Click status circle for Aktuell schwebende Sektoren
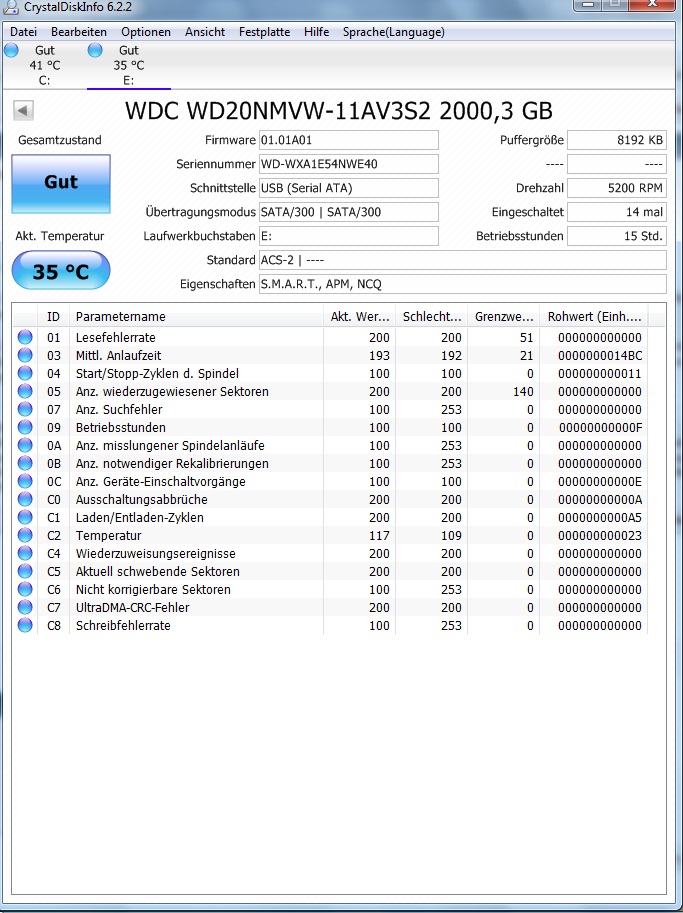This screenshot has width=683, height=913. pos(25,572)
